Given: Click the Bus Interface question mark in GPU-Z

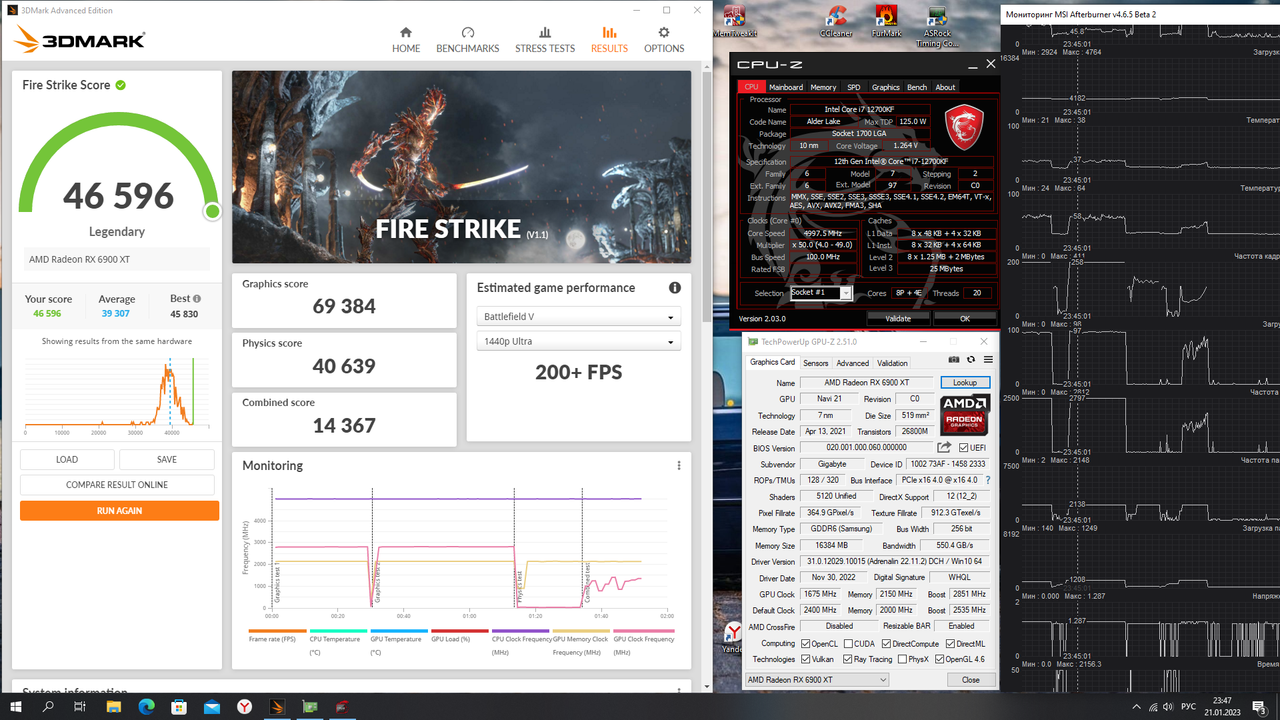Looking at the screenshot, I should coord(988,480).
